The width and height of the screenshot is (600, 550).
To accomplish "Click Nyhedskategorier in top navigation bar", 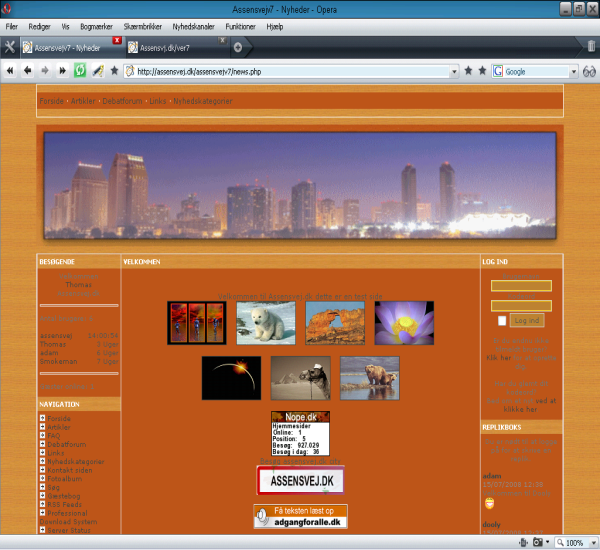I will pyautogui.click(x=203, y=101).
